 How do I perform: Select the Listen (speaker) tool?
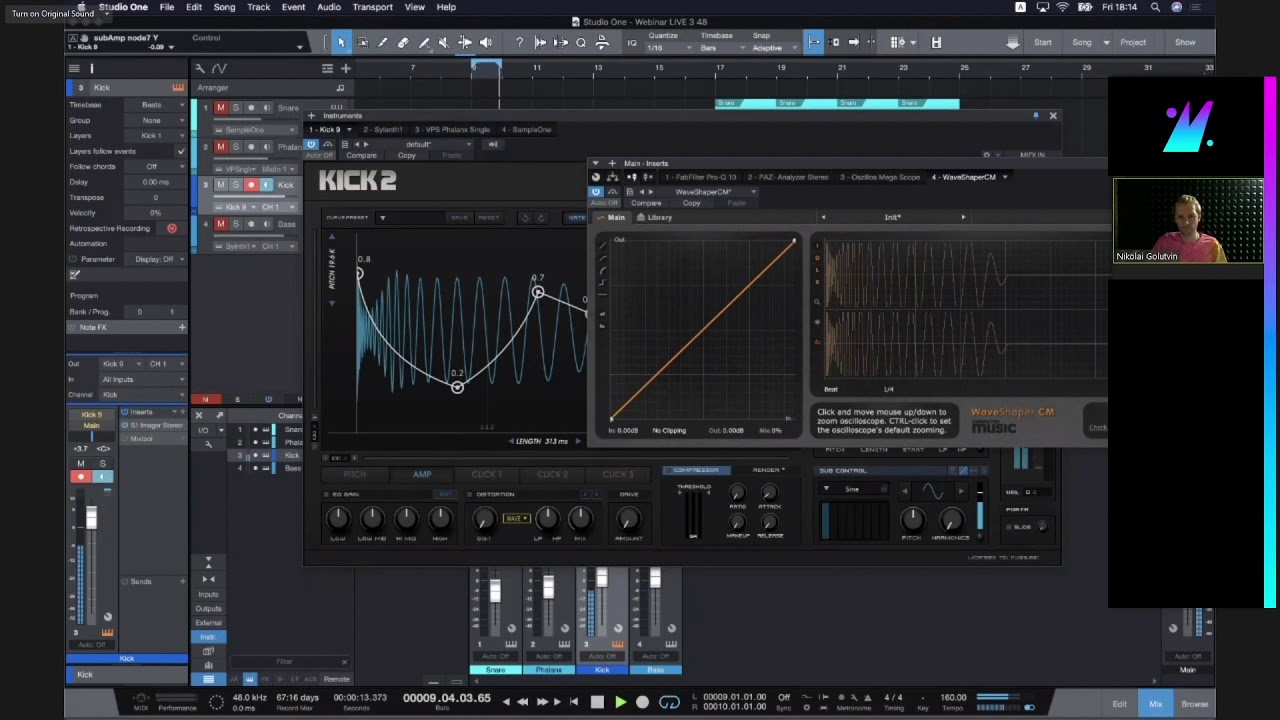(x=486, y=42)
